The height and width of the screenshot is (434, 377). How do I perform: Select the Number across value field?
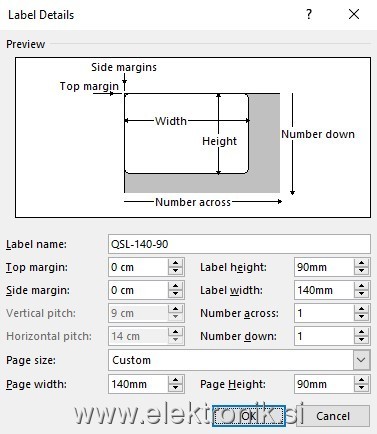324,313
